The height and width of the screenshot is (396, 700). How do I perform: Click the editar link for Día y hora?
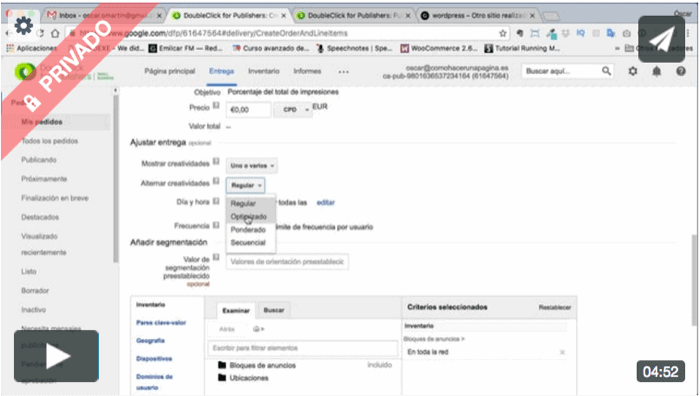[325, 203]
